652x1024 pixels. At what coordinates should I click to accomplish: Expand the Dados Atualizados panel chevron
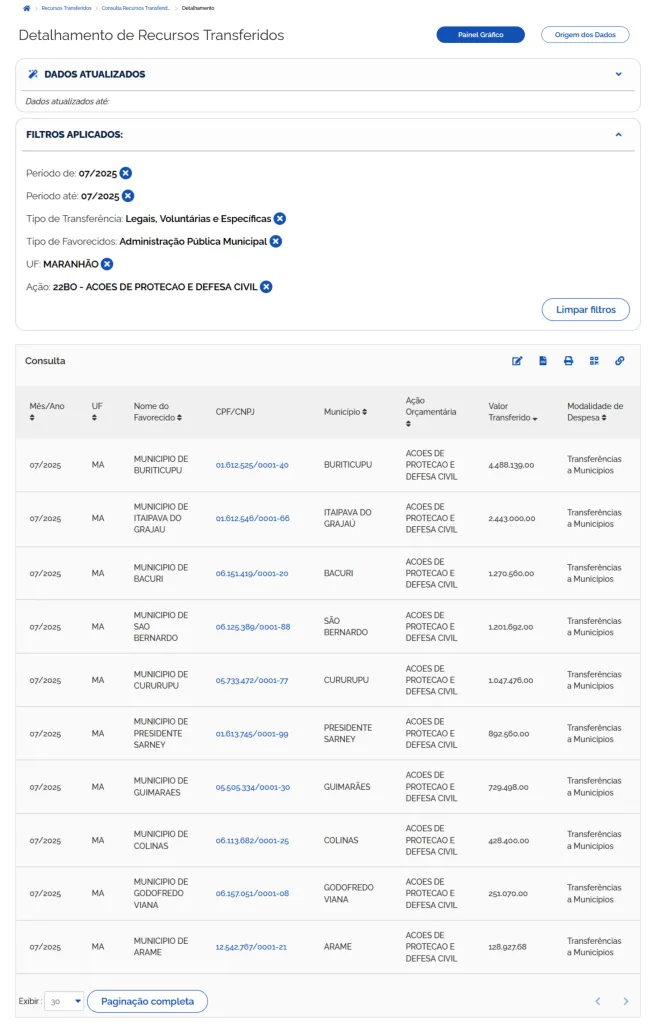pos(618,74)
